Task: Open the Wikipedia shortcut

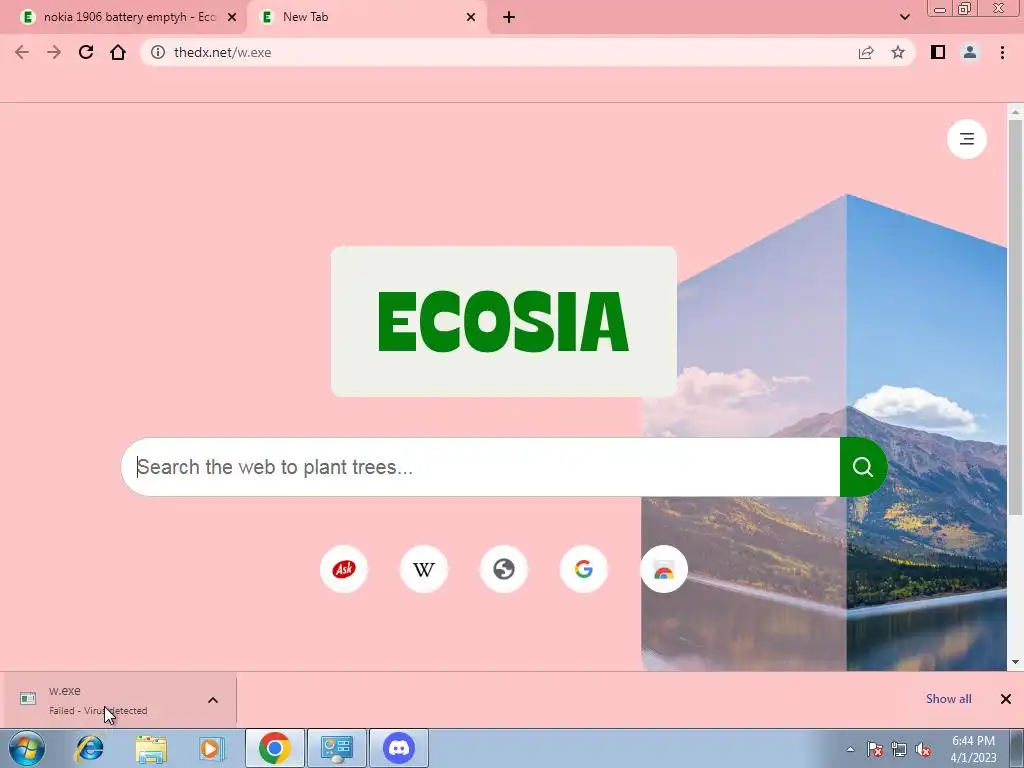Action: 424,569
